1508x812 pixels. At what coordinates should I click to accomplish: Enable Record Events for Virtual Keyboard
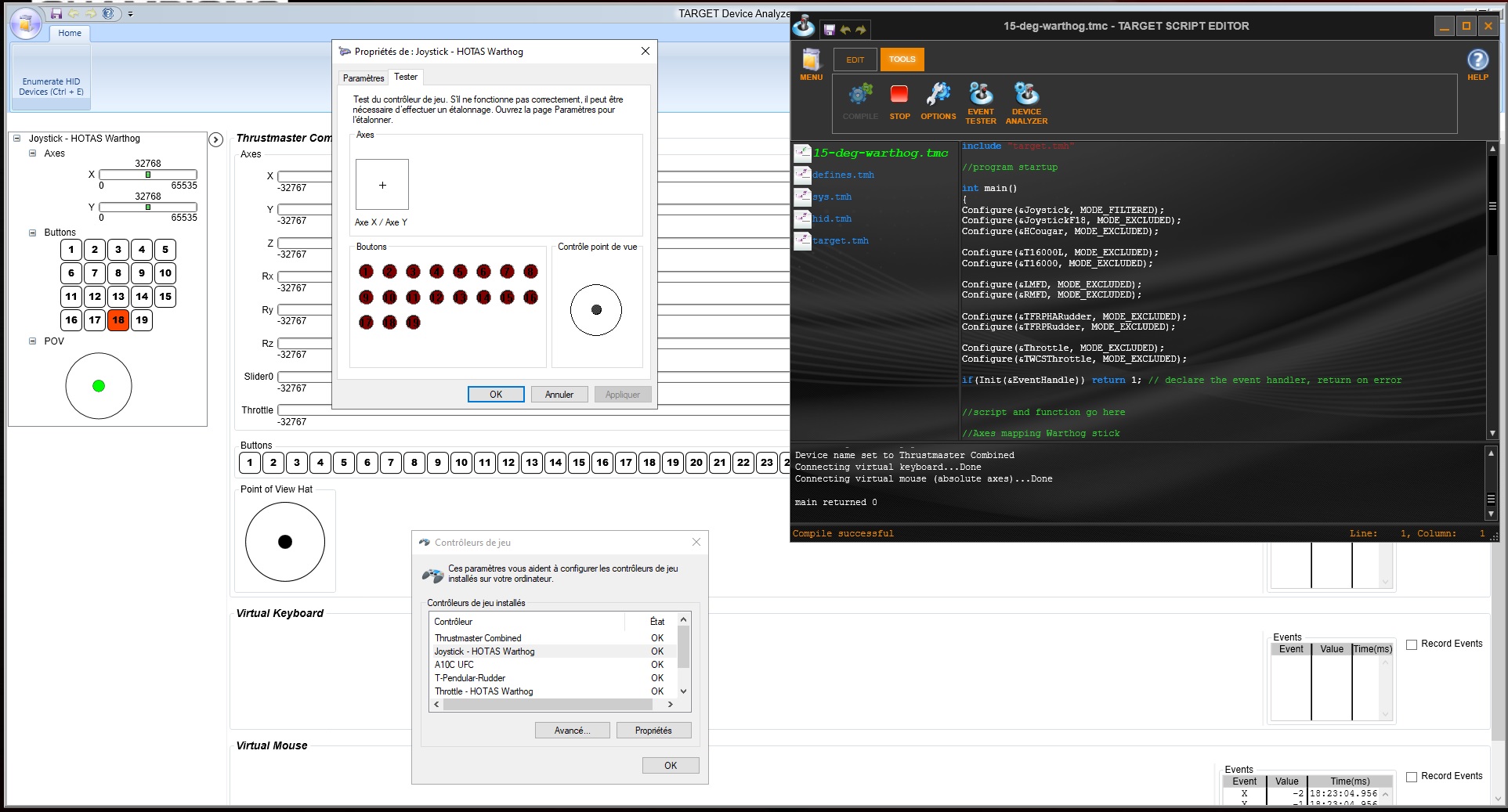point(1412,644)
